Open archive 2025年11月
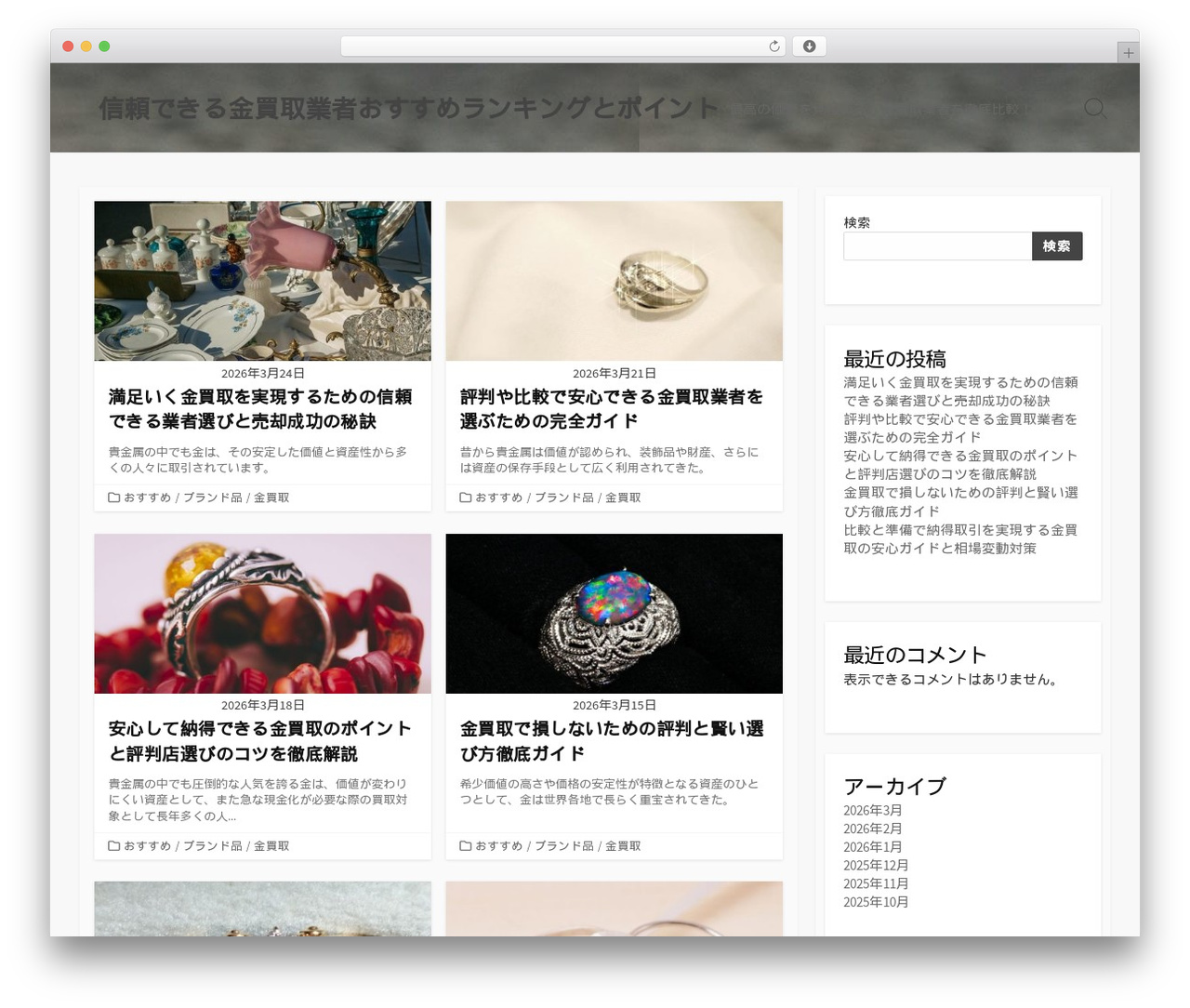 click(876, 884)
